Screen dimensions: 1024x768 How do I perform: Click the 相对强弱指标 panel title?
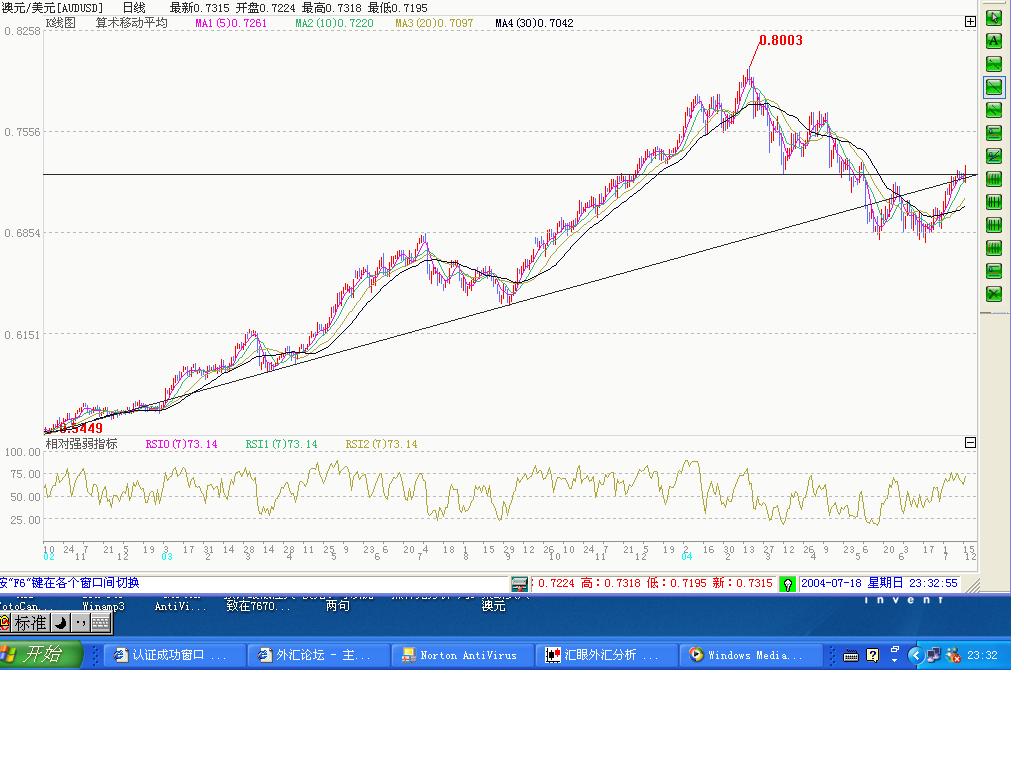tap(81, 444)
